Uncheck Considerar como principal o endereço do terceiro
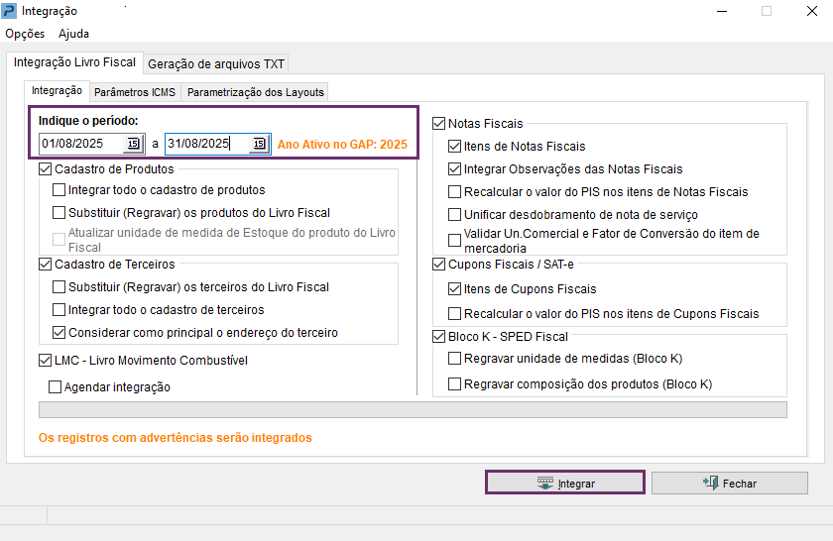This screenshot has width=833, height=541. click(60, 333)
